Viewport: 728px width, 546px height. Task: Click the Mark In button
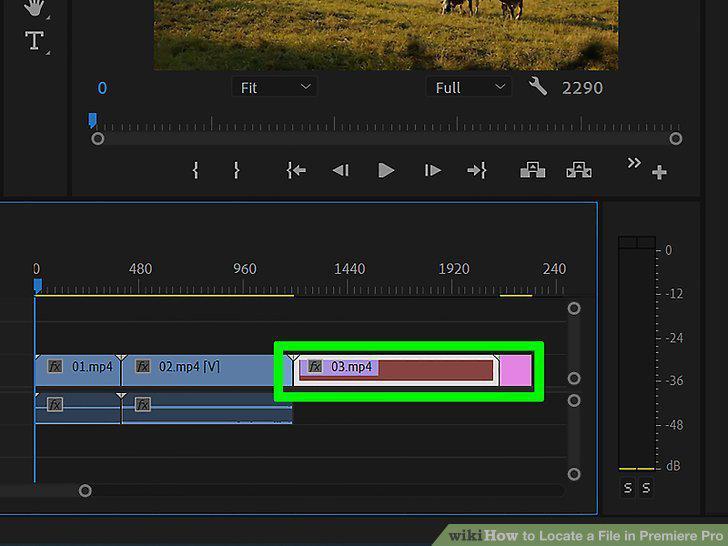195,170
